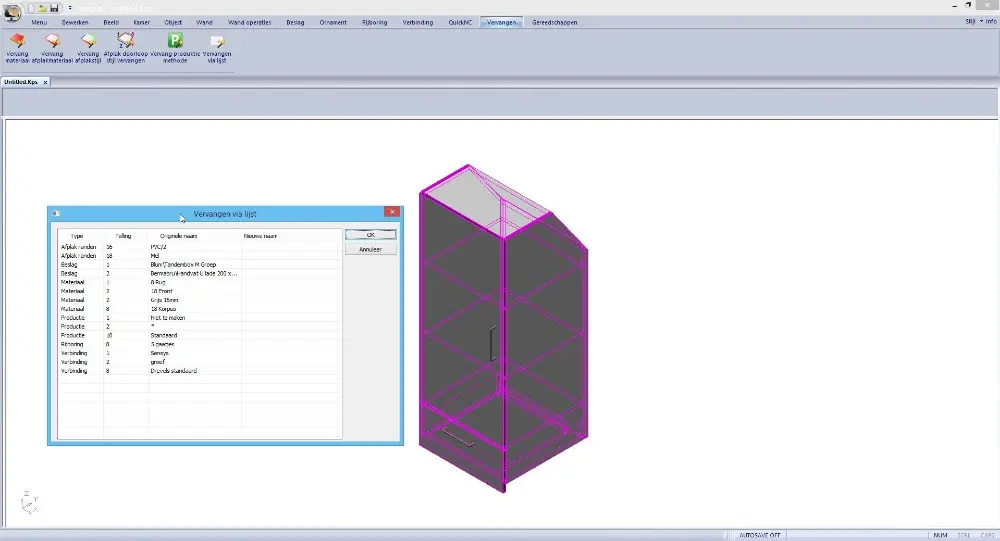Image resolution: width=1000 pixels, height=541 pixels.
Task: Click Nieuwe naam cell for 18 Korpus row
Action: coord(290,310)
